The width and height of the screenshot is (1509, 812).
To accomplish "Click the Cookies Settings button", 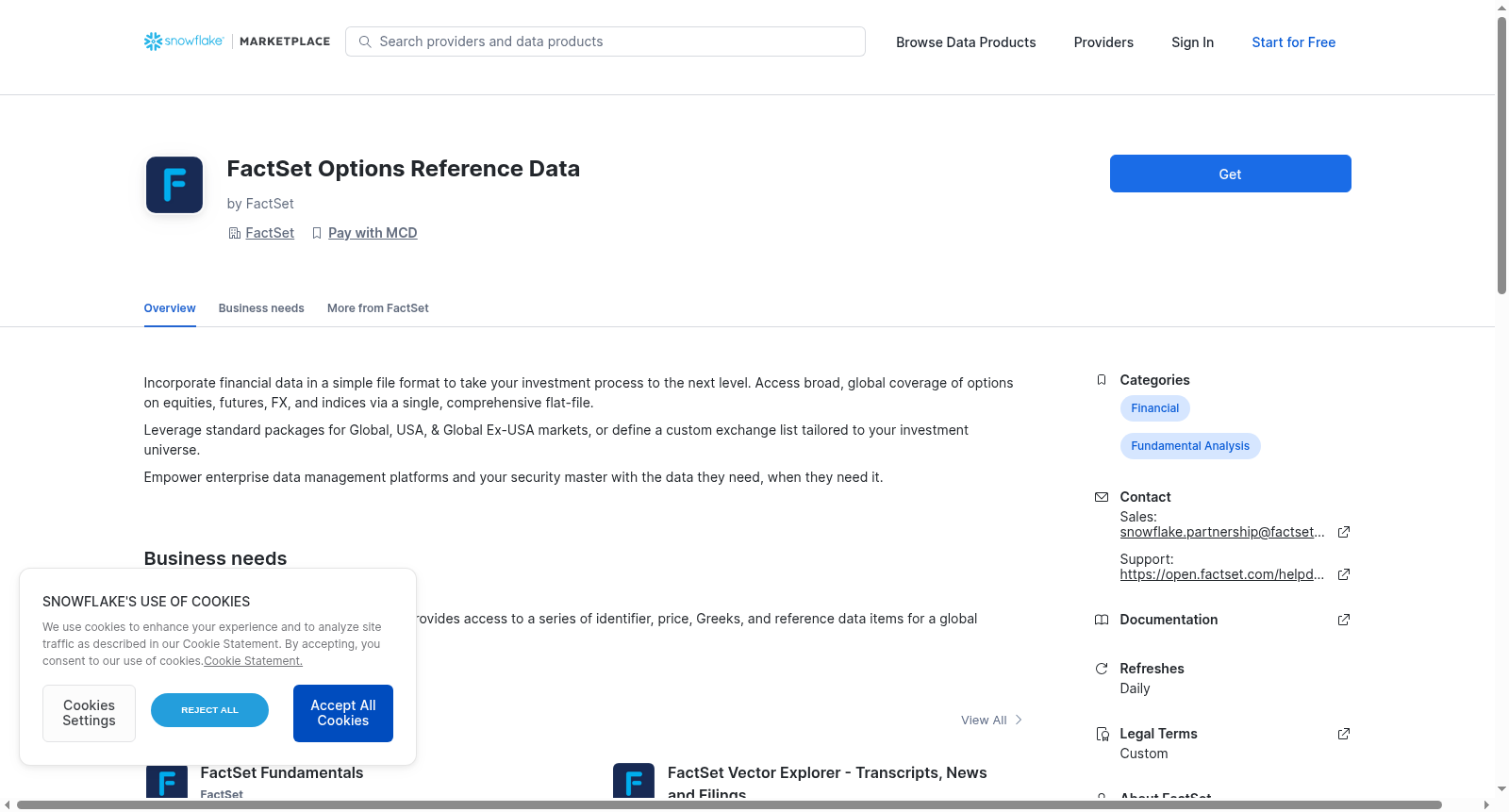I will click(x=89, y=713).
